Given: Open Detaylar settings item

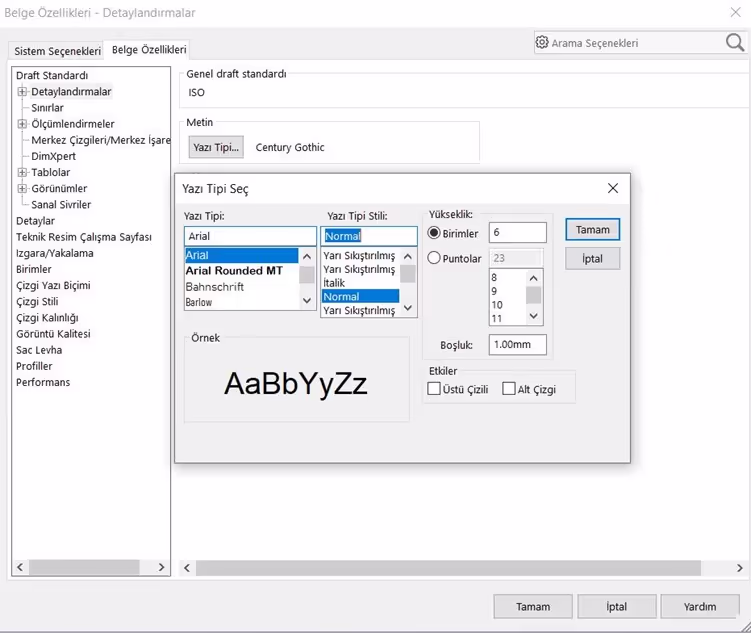Looking at the screenshot, I should (35, 221).
